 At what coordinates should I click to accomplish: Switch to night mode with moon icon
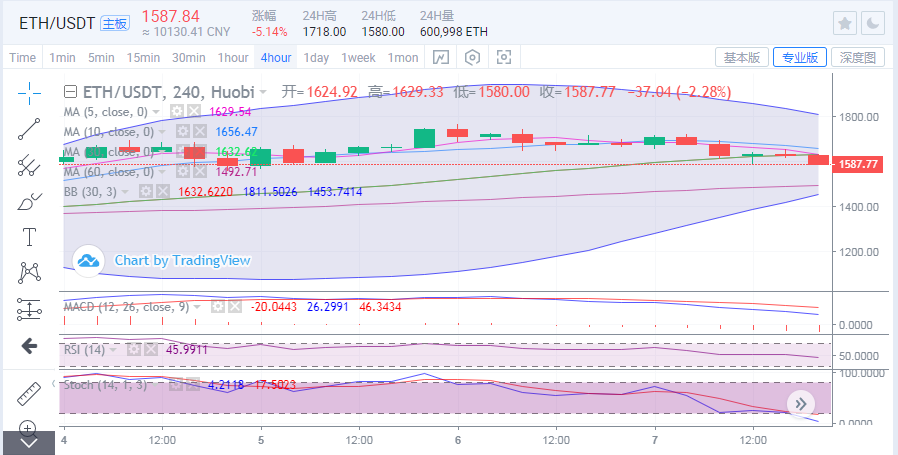(x=873, y=23)
